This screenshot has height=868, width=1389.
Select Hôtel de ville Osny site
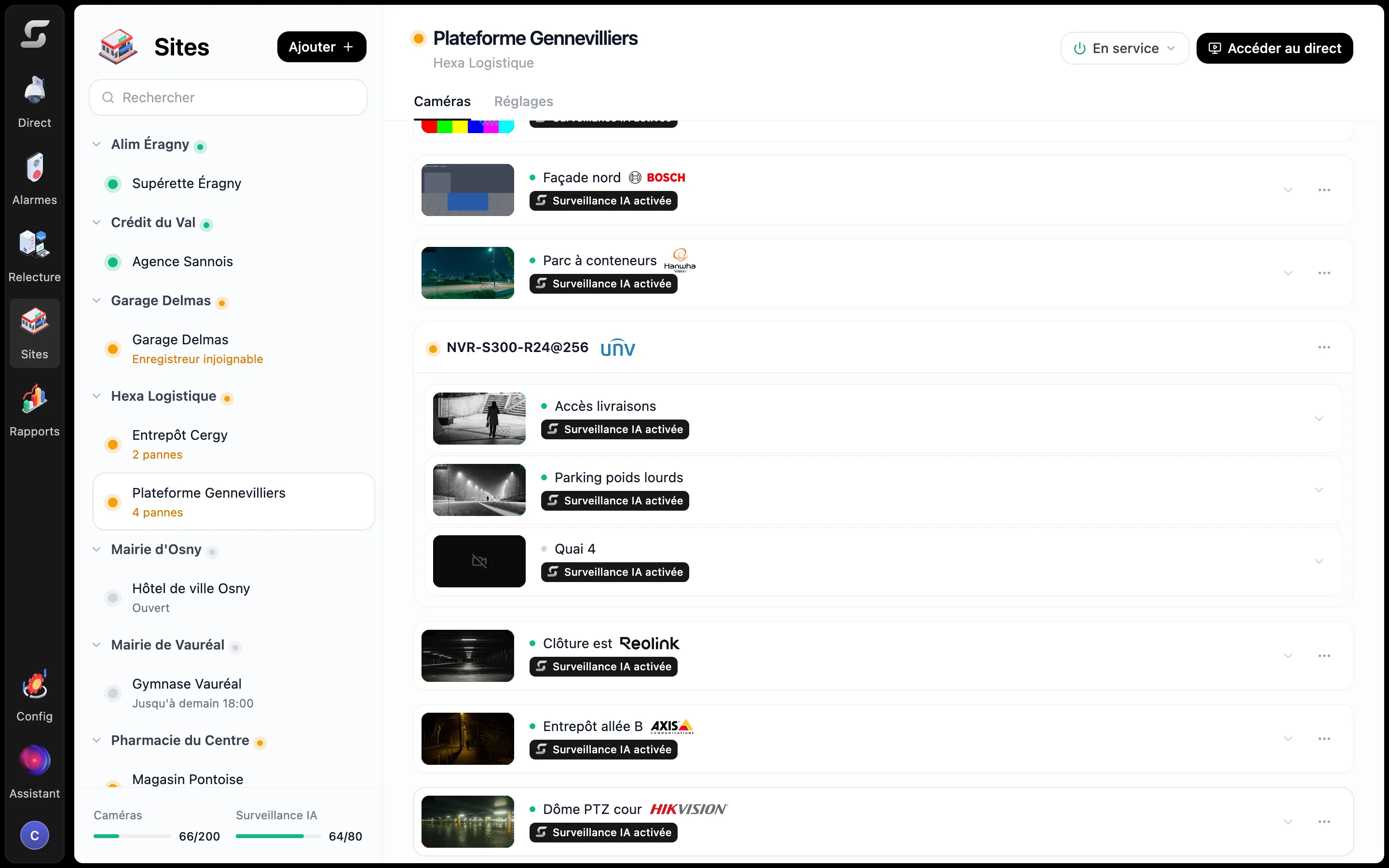(x=233, y=597)
